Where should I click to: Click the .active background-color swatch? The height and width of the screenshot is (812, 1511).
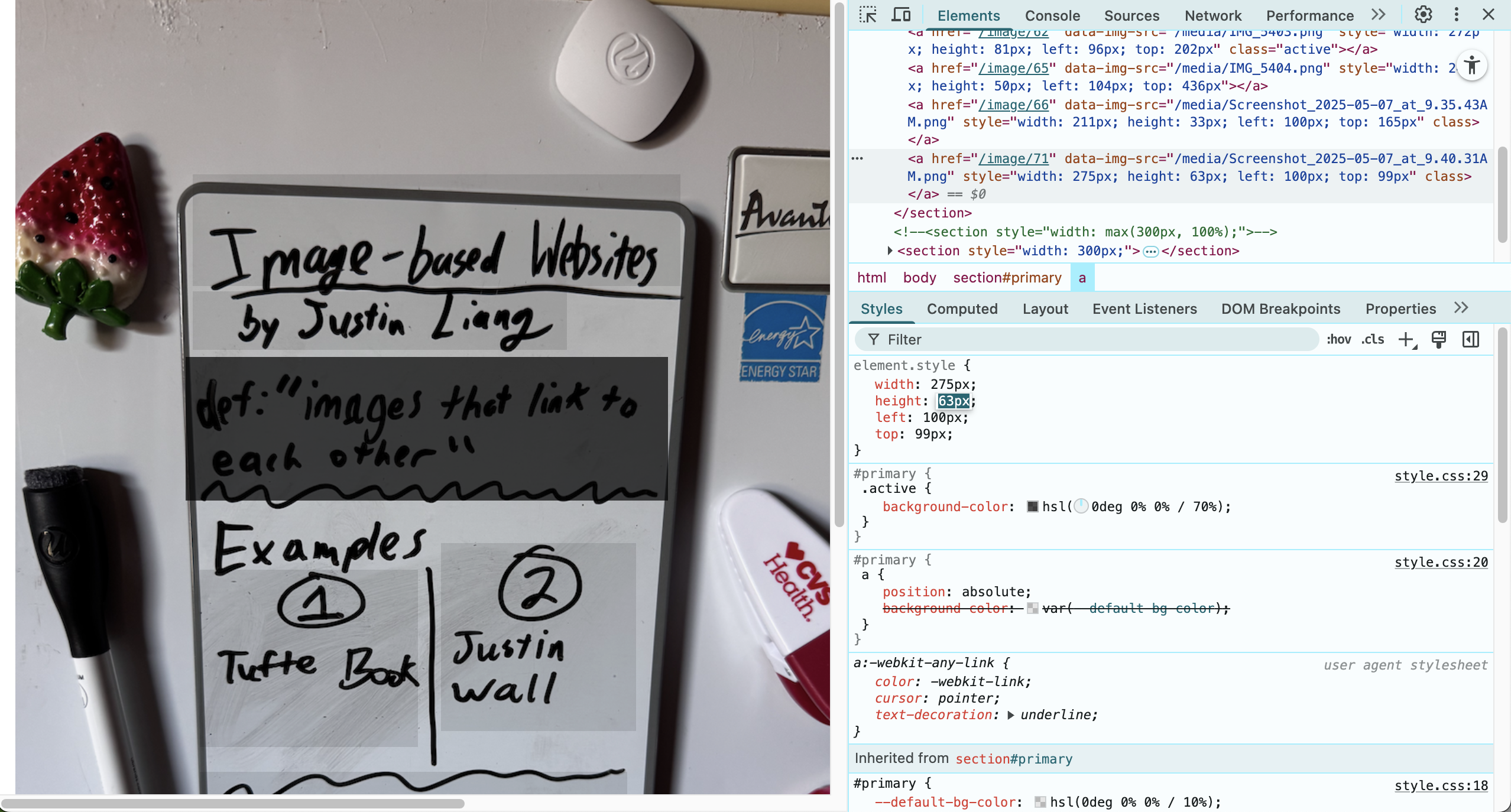click(x=1033, y=506)
